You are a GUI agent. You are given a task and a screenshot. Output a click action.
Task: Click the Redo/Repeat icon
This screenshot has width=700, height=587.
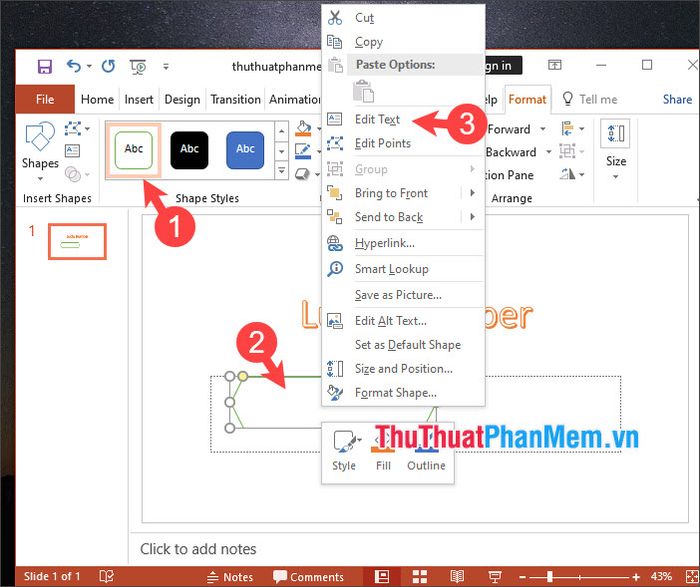(x=108, y=66)
